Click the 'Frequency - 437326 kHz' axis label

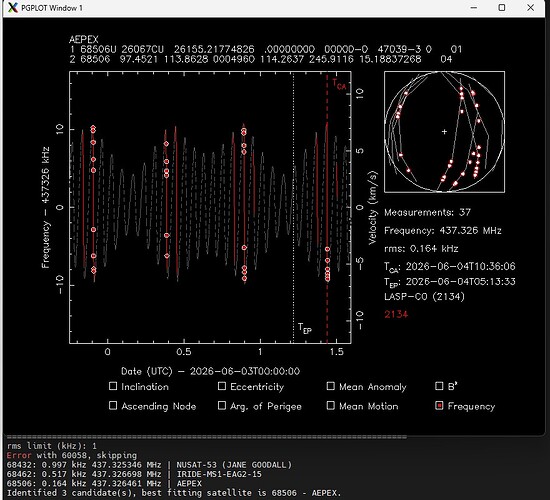(x=46, y=207)
